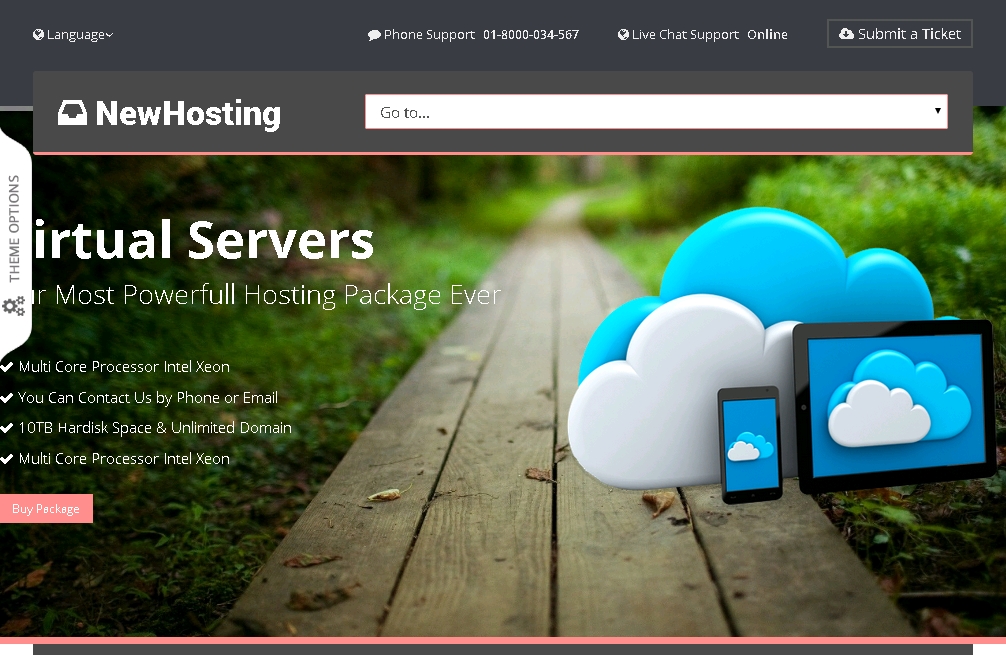The width and height of the screenshot is (1006, 655).
Task: Click the gears icon on the theme panel
Action: coord(13,306)
